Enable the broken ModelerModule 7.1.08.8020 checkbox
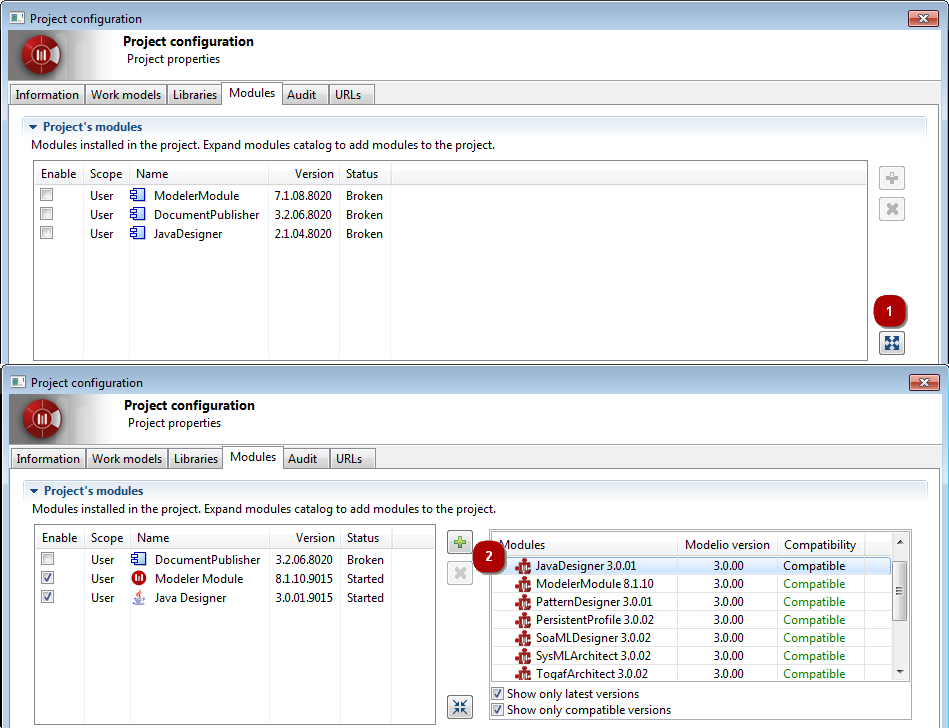 pos(46,195)
